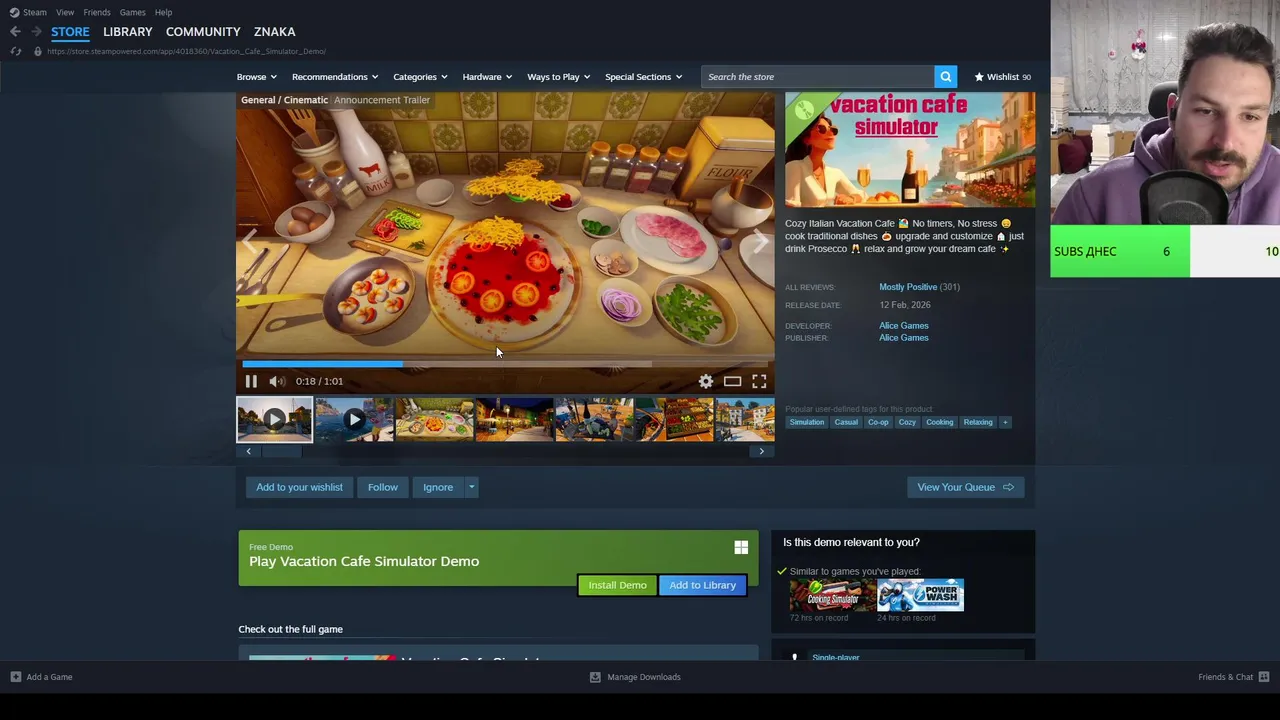1280x720 pixels.
Task: Open the Mostly Positive reviews link
Action: [908, 287]
